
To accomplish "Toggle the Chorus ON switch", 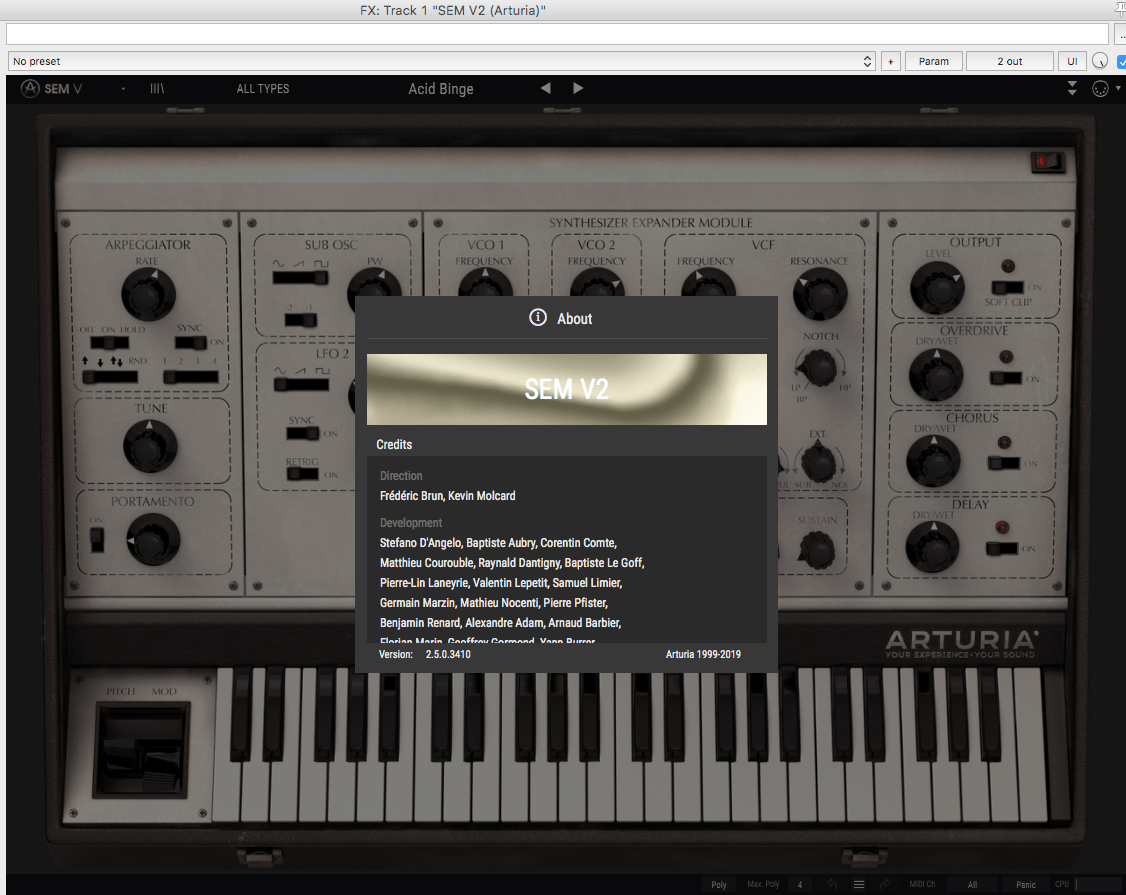I will click(x=1005, y=463).
